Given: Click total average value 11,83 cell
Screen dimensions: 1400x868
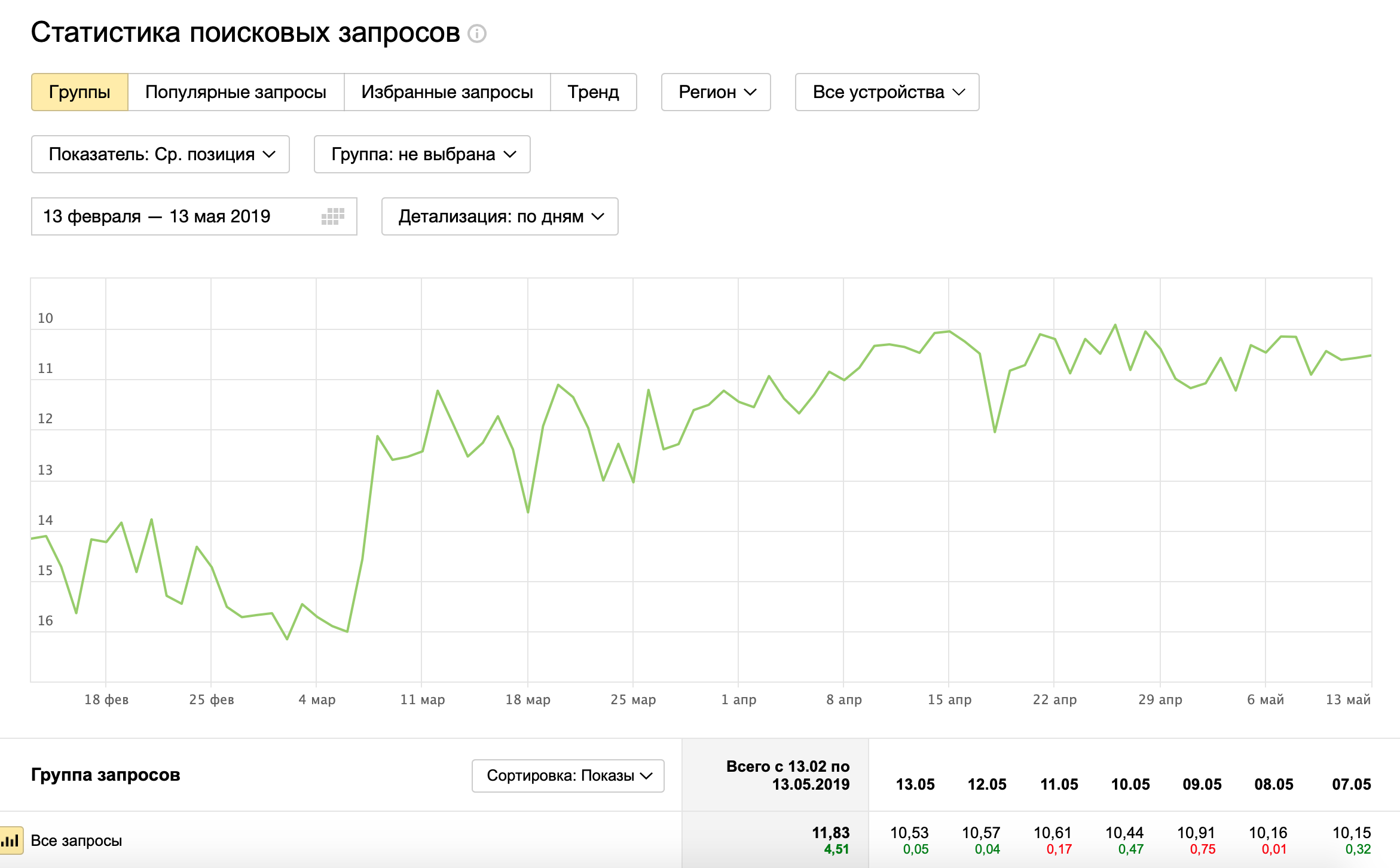Looking at the screenshot, I should click(x=830, y=832).
